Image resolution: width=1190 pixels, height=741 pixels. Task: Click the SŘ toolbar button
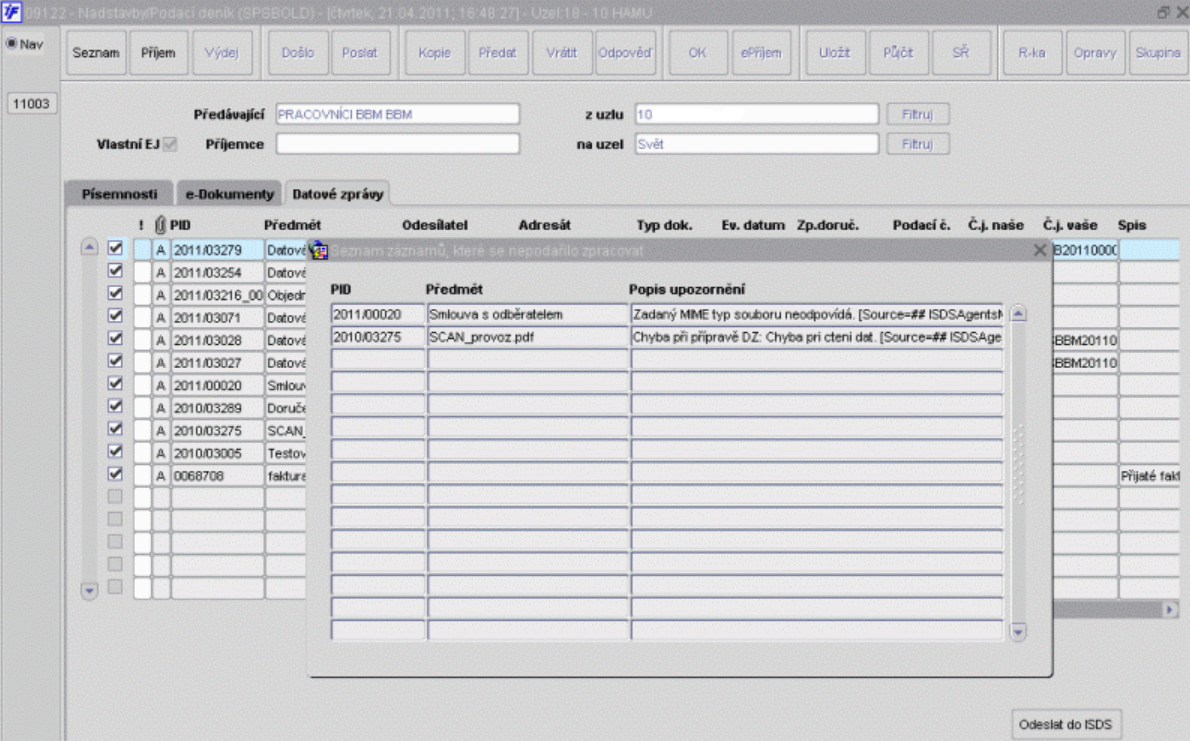coord(961,52)
